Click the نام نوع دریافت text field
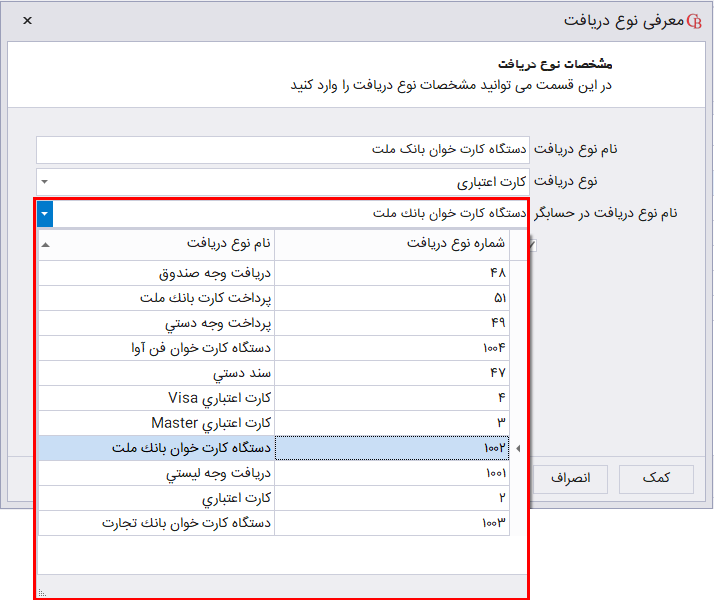714x600 pixels. [284, 150]
